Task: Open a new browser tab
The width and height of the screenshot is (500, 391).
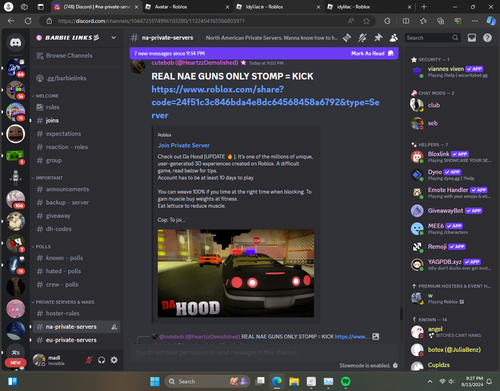Action: point(424,7)
